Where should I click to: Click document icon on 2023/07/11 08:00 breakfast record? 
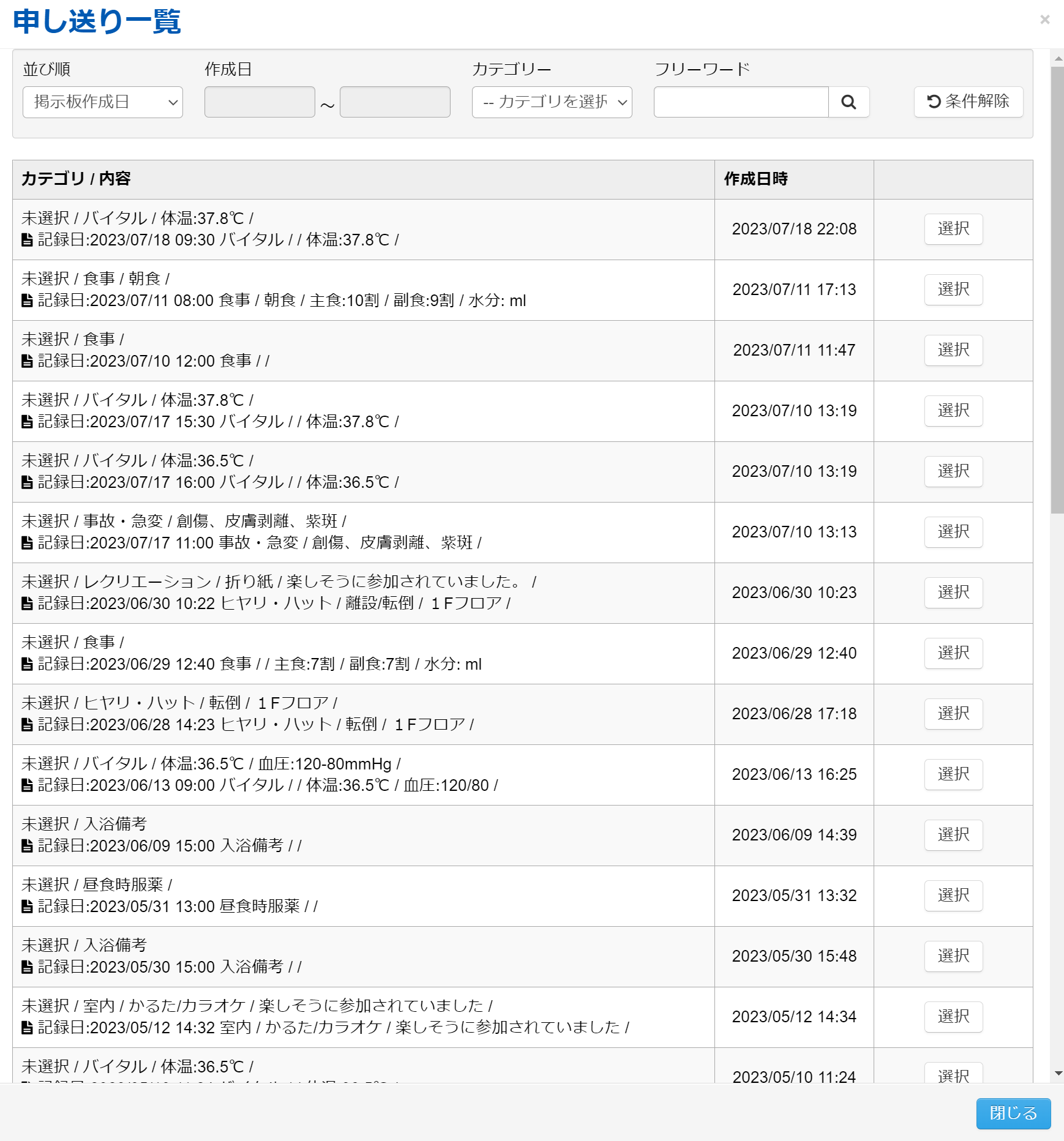coord(27,301)
